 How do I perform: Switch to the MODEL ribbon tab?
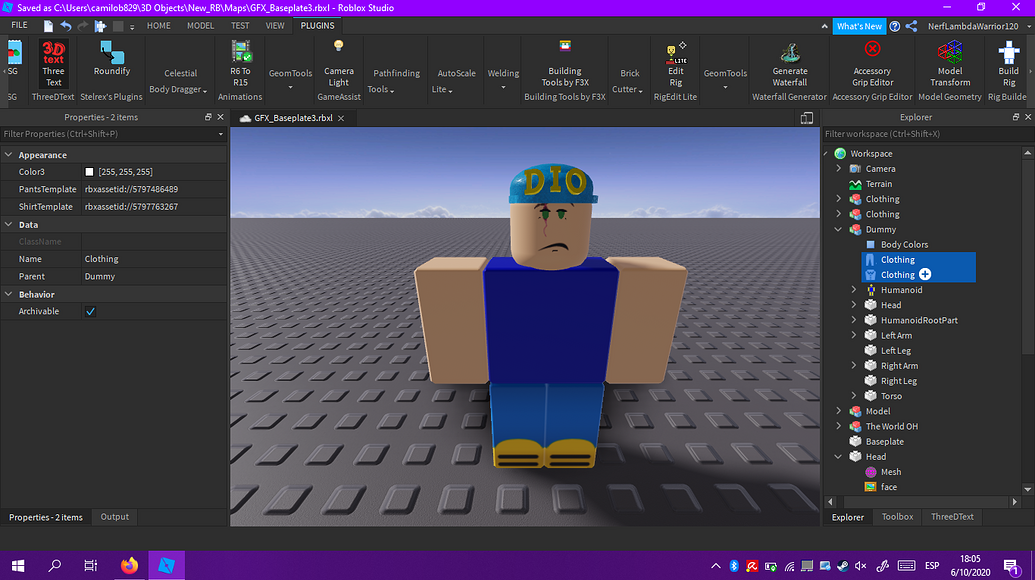tap(200, 26)
